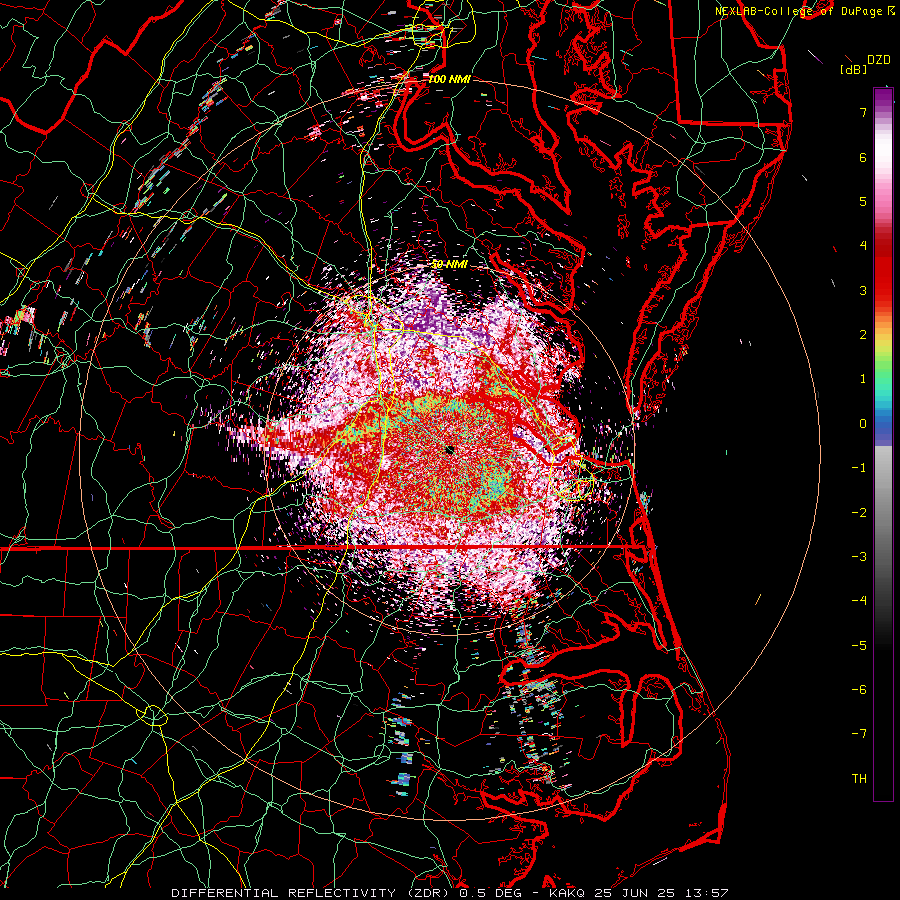The width and height of the screenshot is (900, 900).
Task: Click the 3 value on color scale
Action: (x=863, y=290)
